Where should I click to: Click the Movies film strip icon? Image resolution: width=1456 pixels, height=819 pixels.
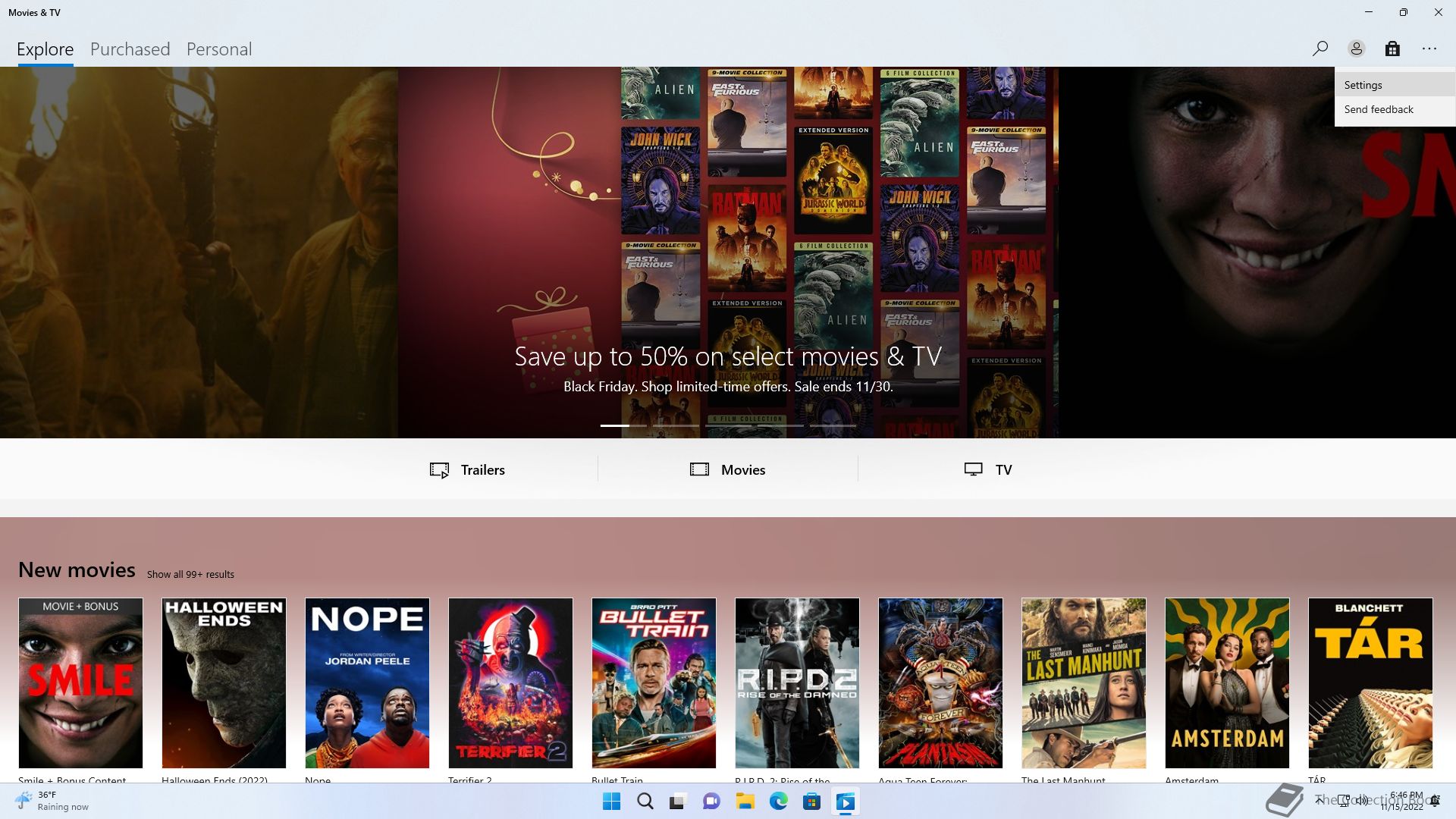click(x=699, y=469)
